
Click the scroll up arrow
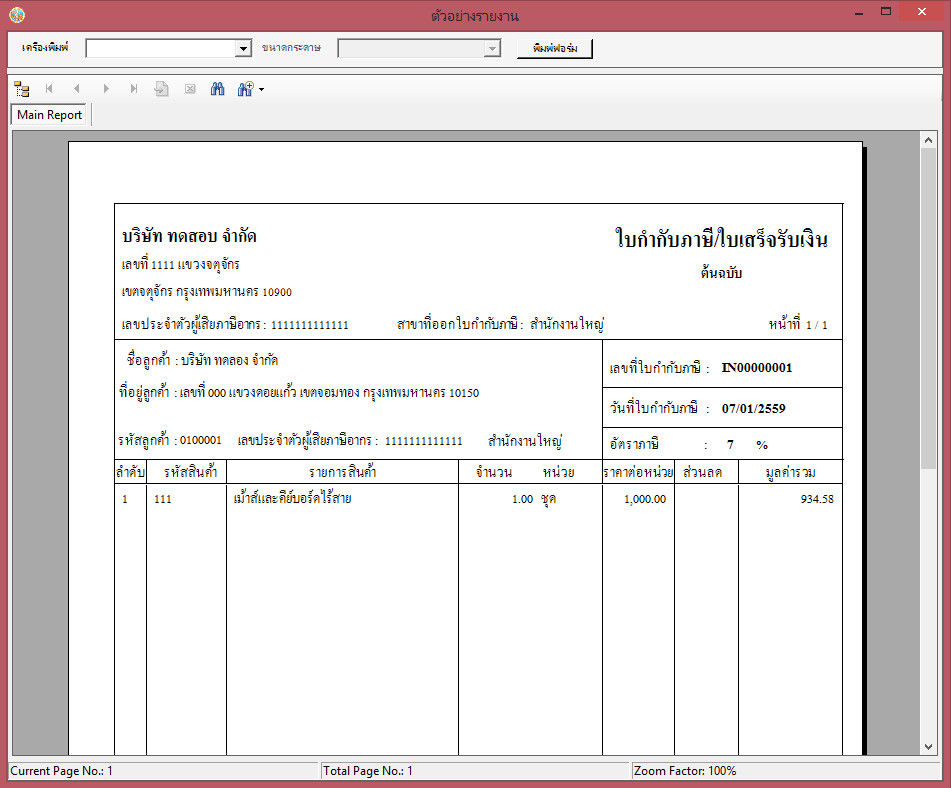pos(929,140)
